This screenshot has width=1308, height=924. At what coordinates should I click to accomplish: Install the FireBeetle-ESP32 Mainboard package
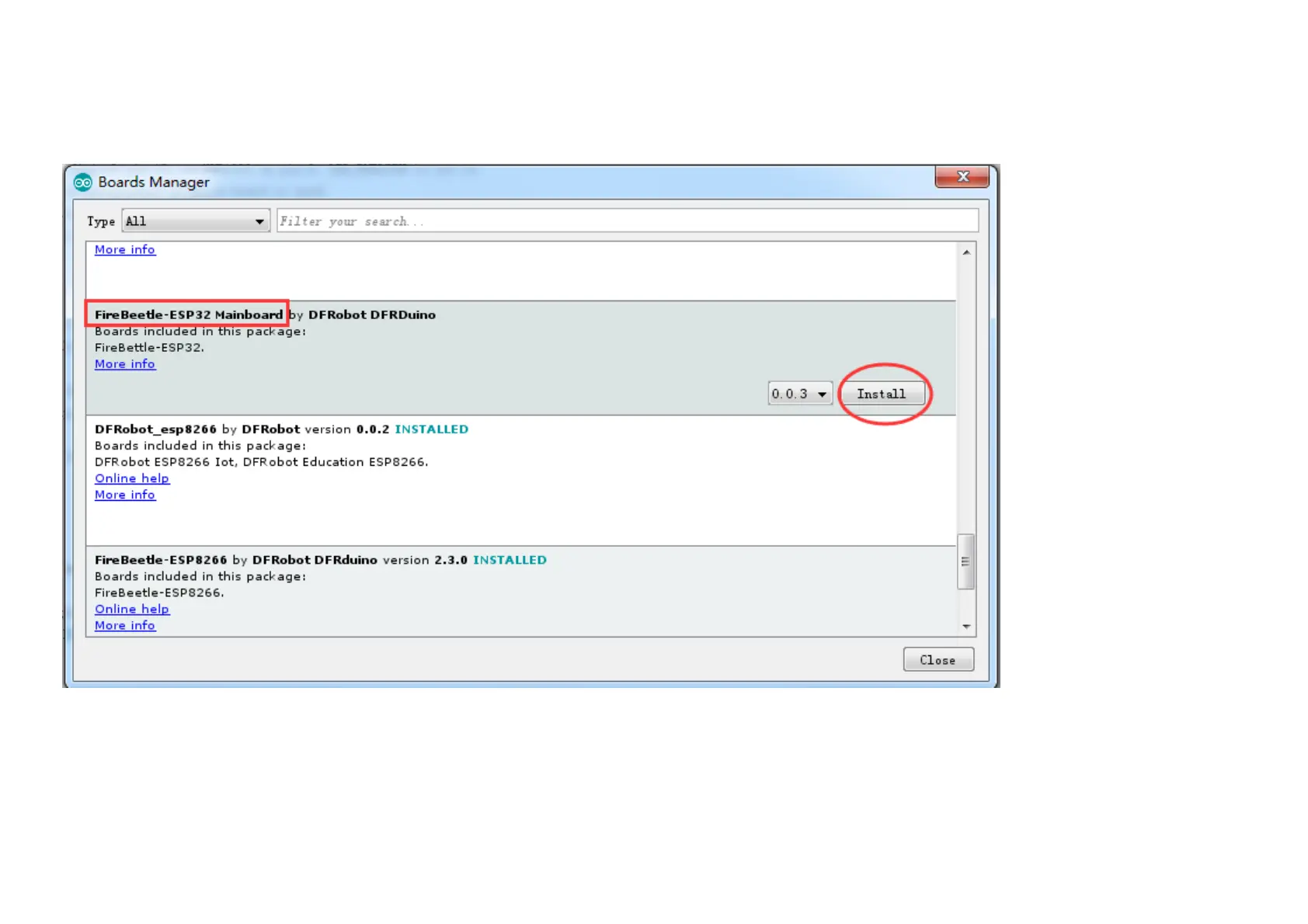click(882, 394)
